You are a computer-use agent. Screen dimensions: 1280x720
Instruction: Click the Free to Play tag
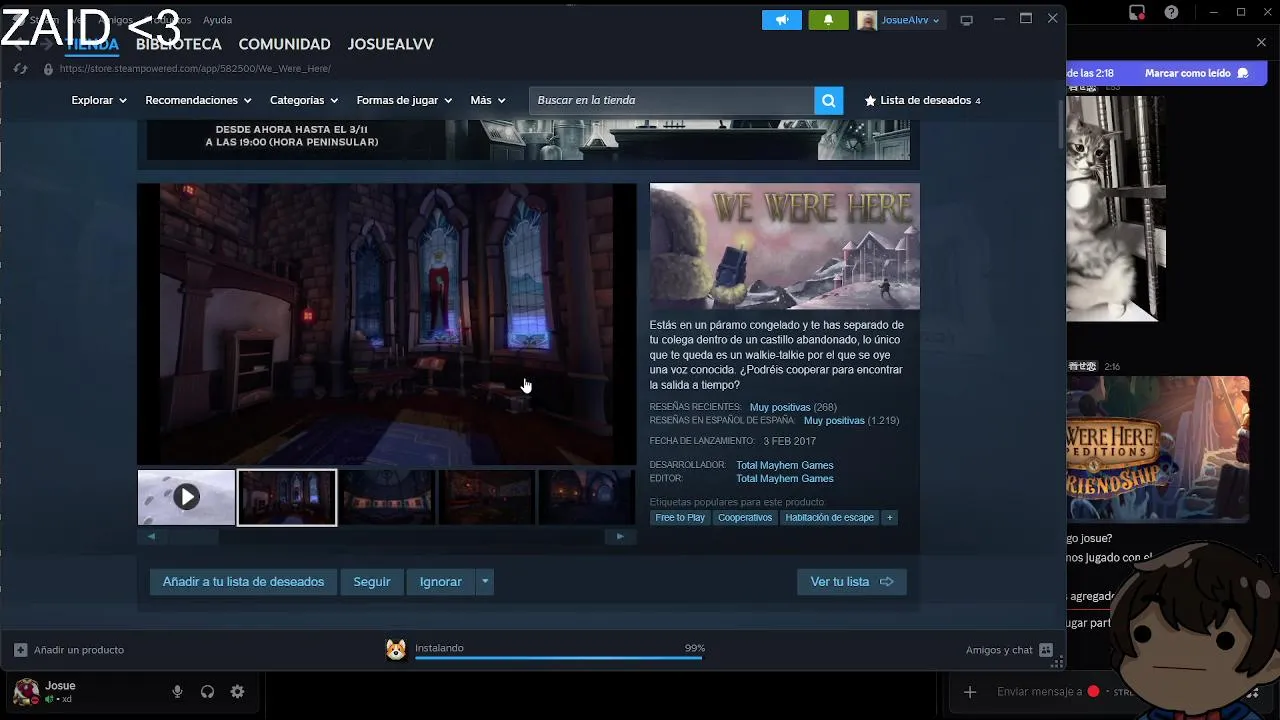pyautogui.click(x=680, y=518)
